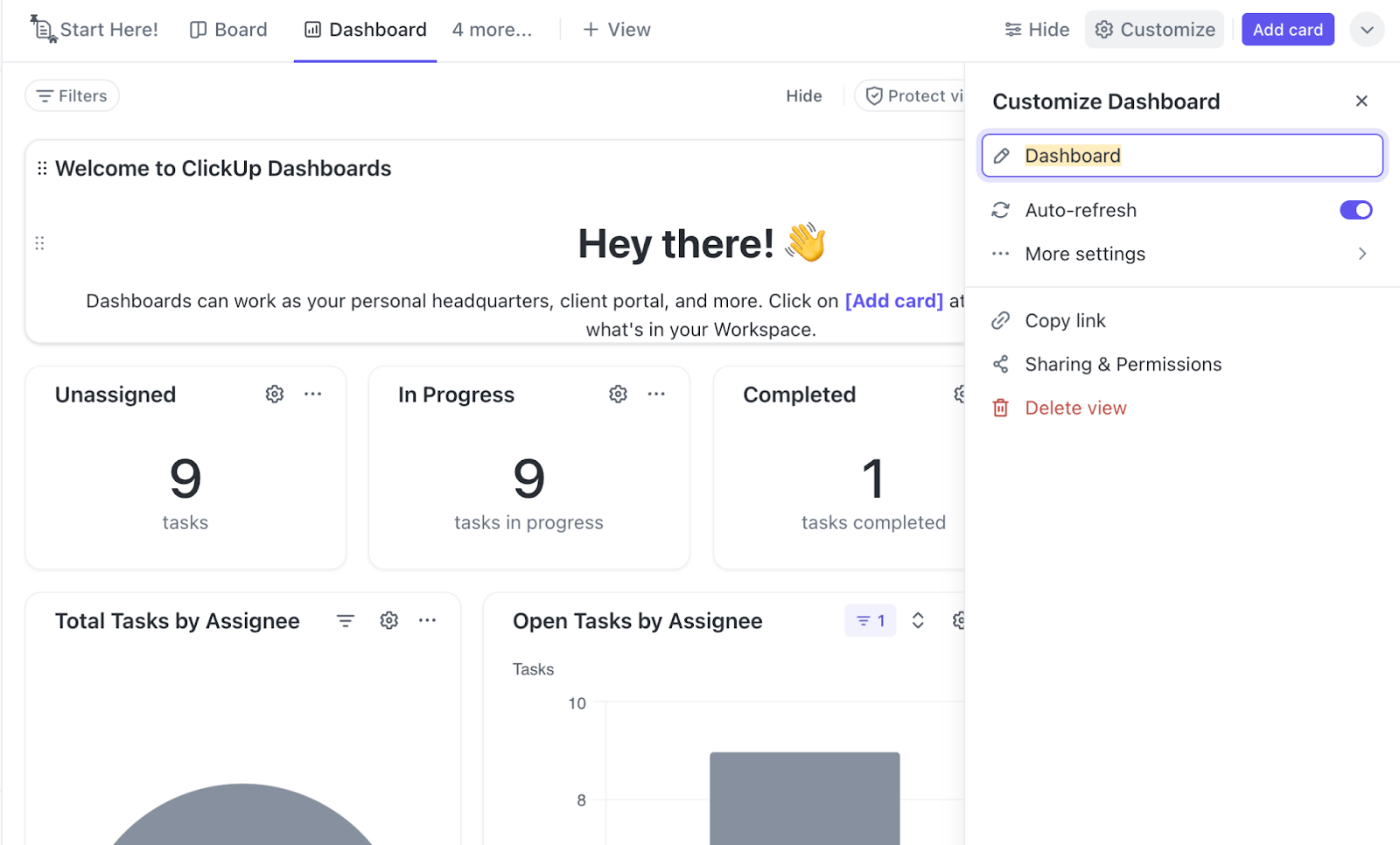Click the sort order control on Open Tasks chart
Image resolution: width=1400 pixels, height=845 pixels.
(918, 620)
